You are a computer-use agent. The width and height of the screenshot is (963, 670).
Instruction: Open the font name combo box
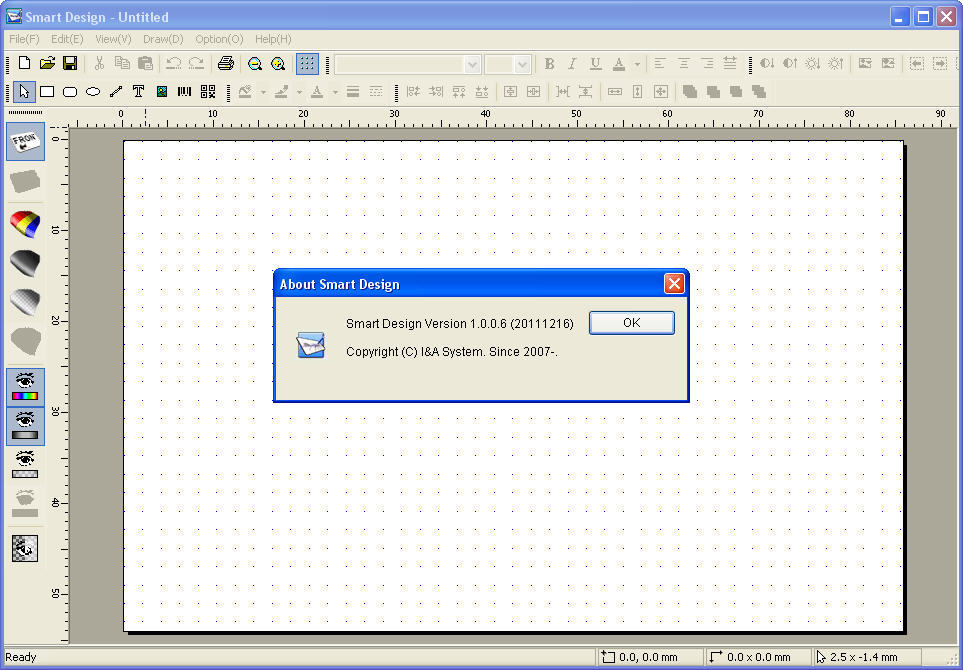coord(408,64)
